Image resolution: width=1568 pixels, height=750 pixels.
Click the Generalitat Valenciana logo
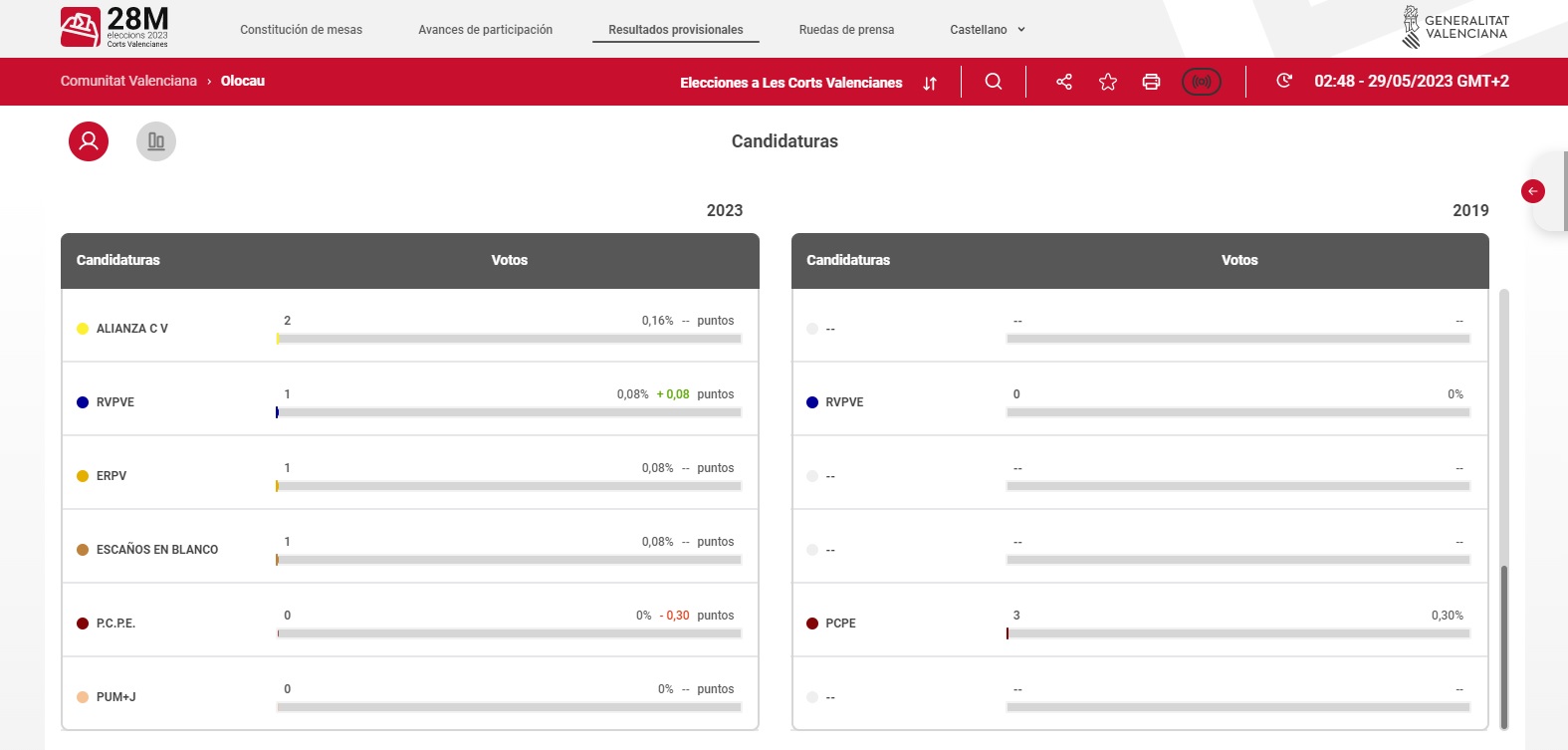pyautogui.click(x=1456, y=28)
